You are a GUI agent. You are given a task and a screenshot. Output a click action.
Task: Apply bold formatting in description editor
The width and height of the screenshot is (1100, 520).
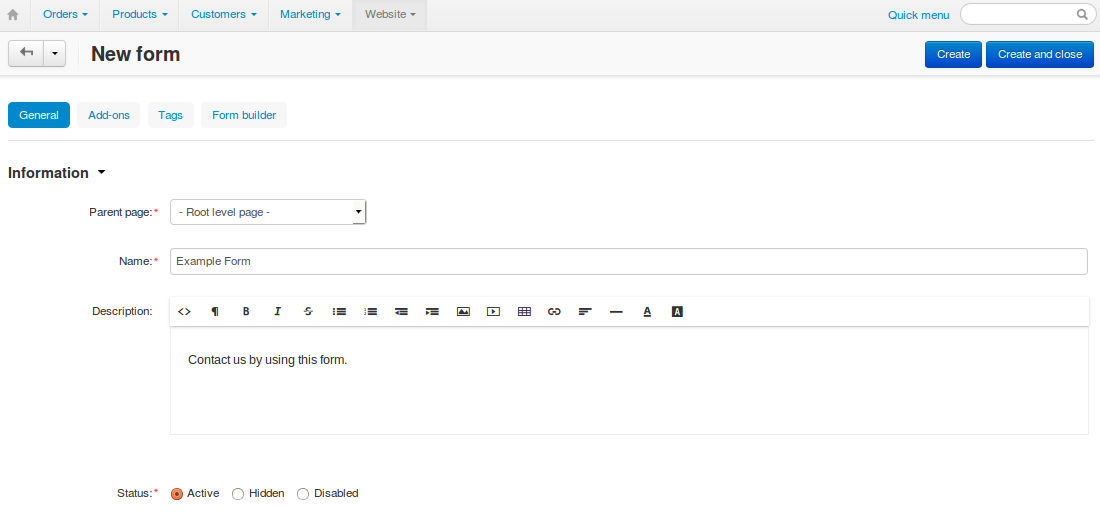246,312
